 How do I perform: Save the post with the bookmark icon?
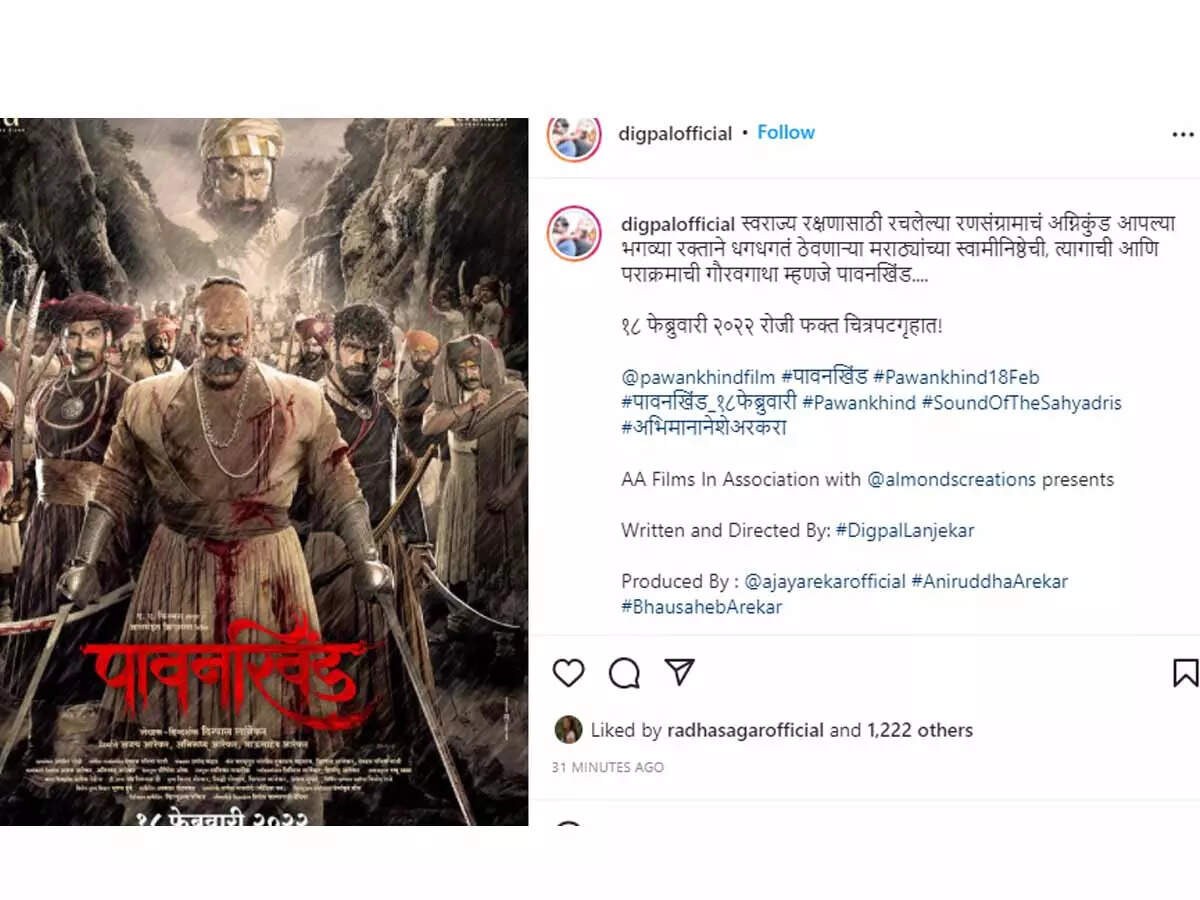coord(1185,672)
